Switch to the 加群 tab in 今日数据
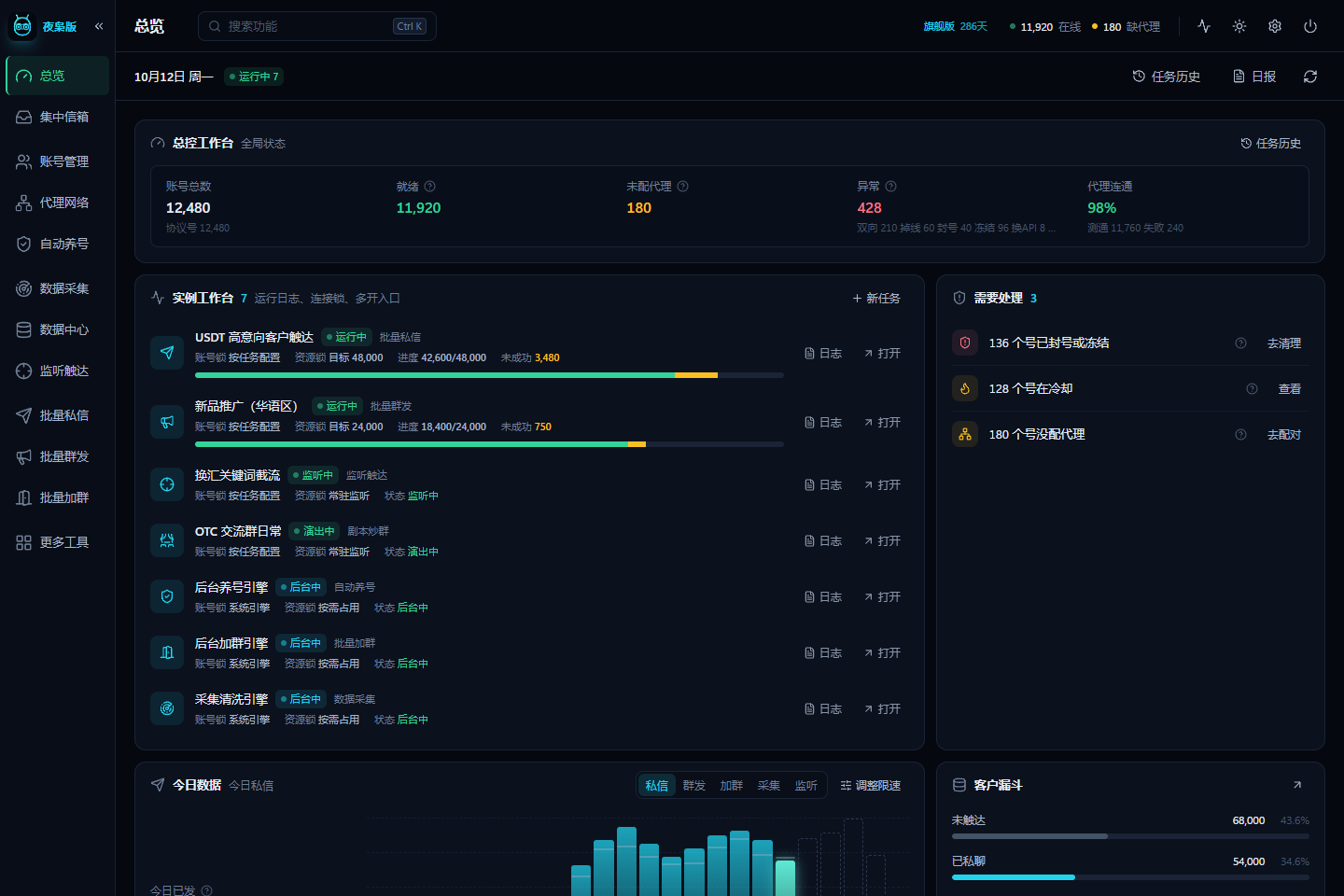 pyautogui.click(x=732, y=786)
